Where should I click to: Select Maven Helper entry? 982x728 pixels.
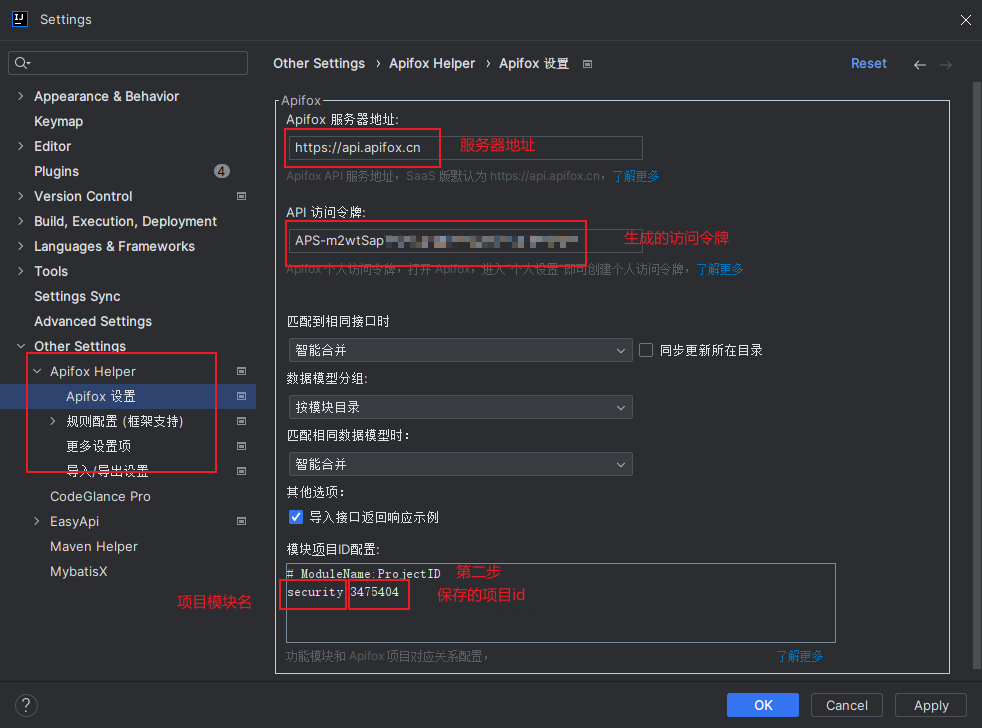pos(94,546)
